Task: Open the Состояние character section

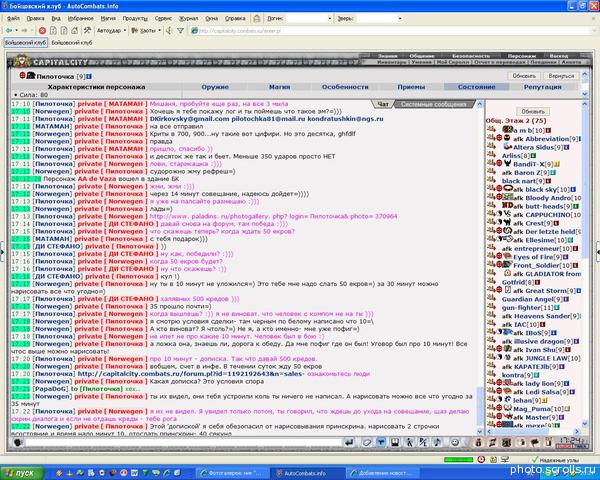Action: pos(476,87)
